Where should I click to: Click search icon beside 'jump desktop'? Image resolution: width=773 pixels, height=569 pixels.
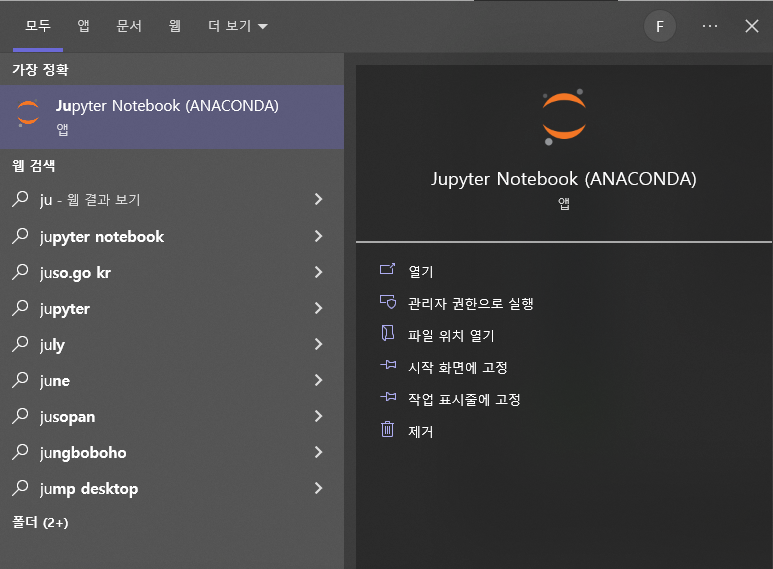tap(20, 488)
